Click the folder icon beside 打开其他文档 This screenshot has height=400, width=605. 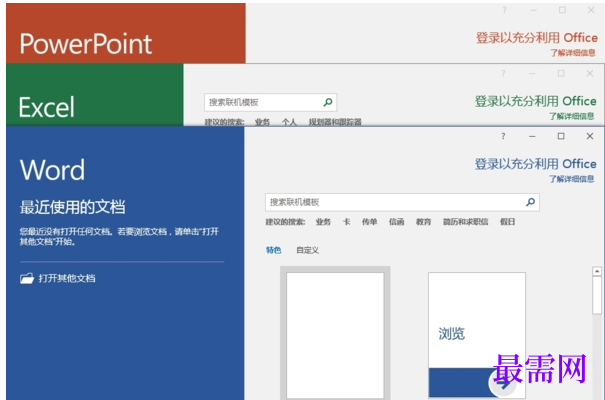[27, 278]
